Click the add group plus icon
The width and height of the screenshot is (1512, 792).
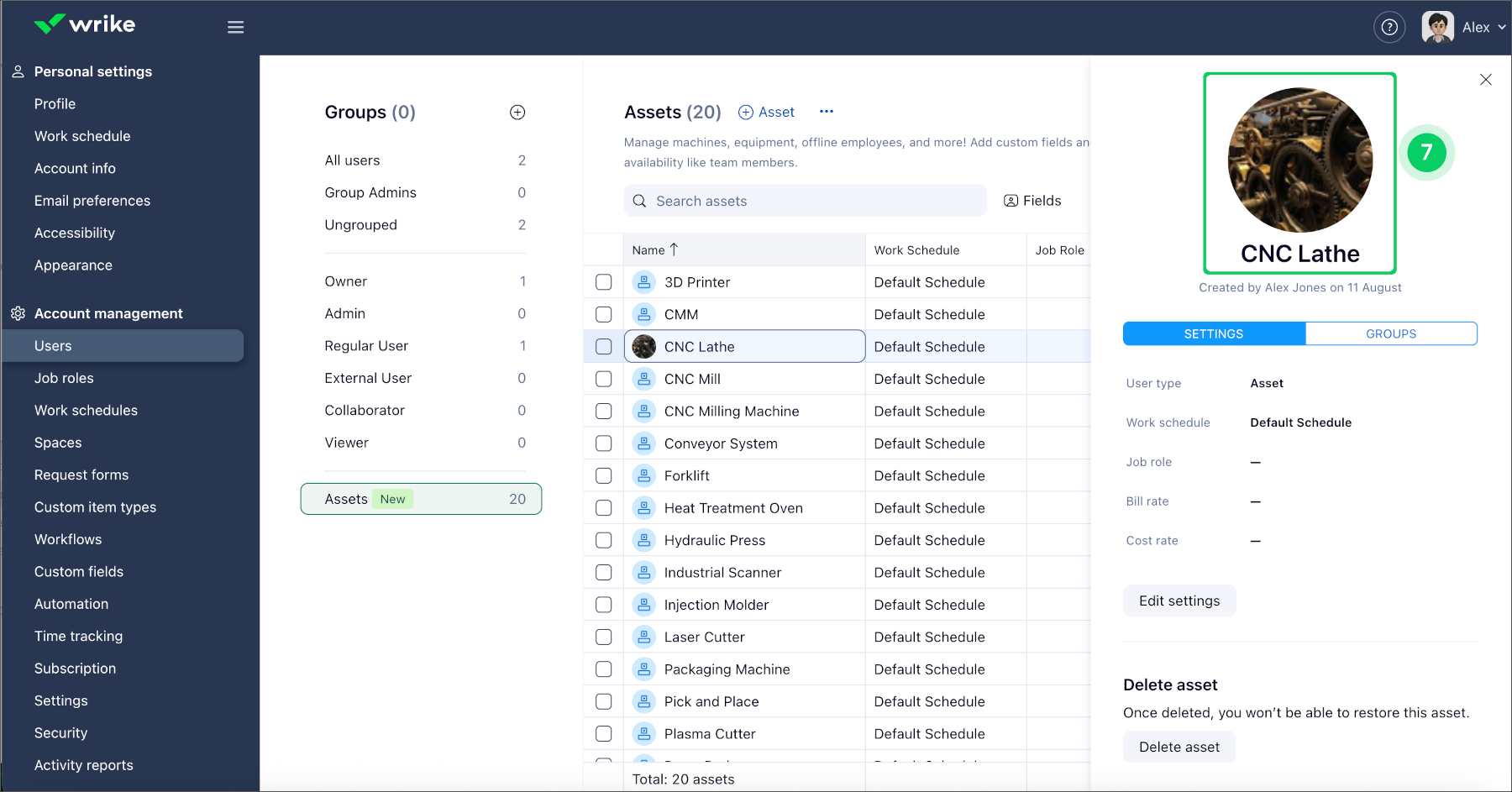click(x=517, y=113)
